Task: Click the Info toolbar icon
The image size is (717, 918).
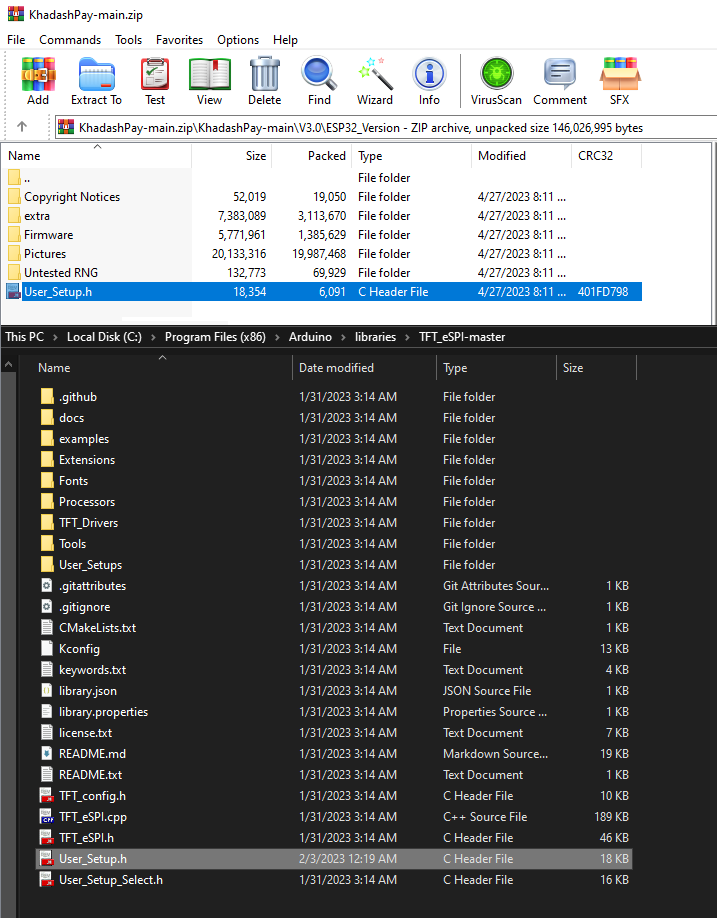Action: [429, 74]
